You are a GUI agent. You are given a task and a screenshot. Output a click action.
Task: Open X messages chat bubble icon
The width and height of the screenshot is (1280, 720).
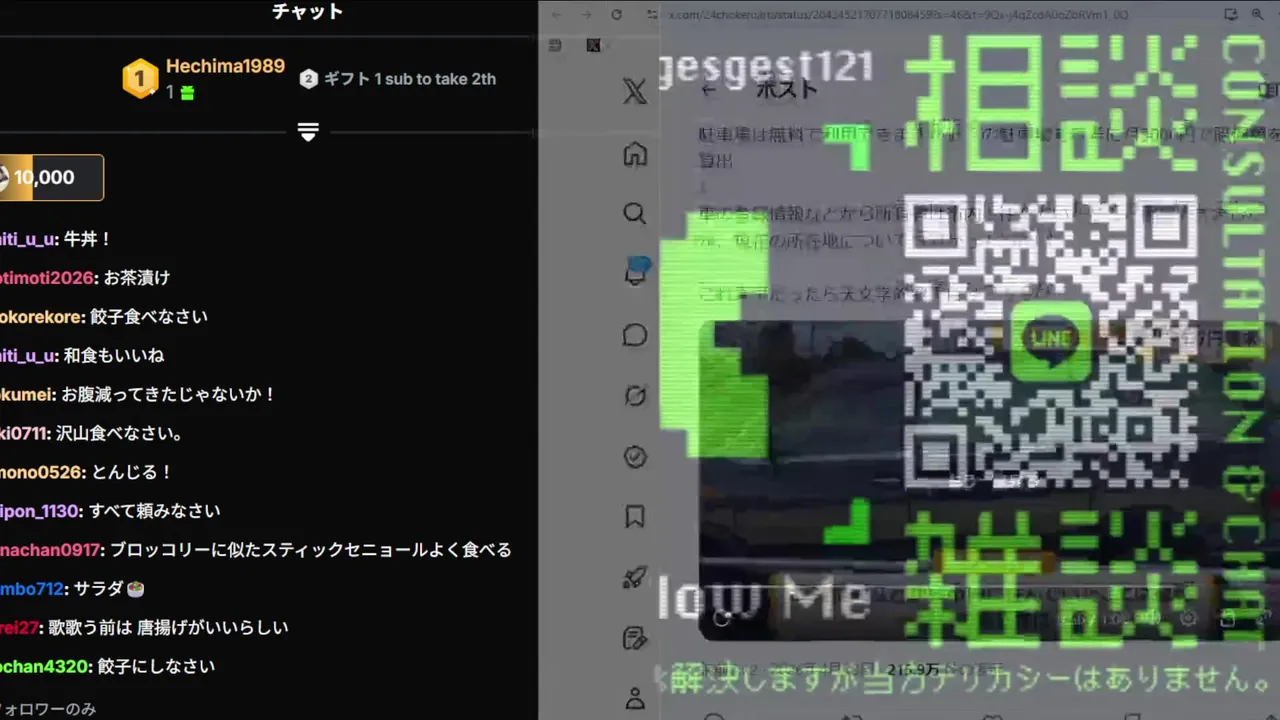[635, 335]
